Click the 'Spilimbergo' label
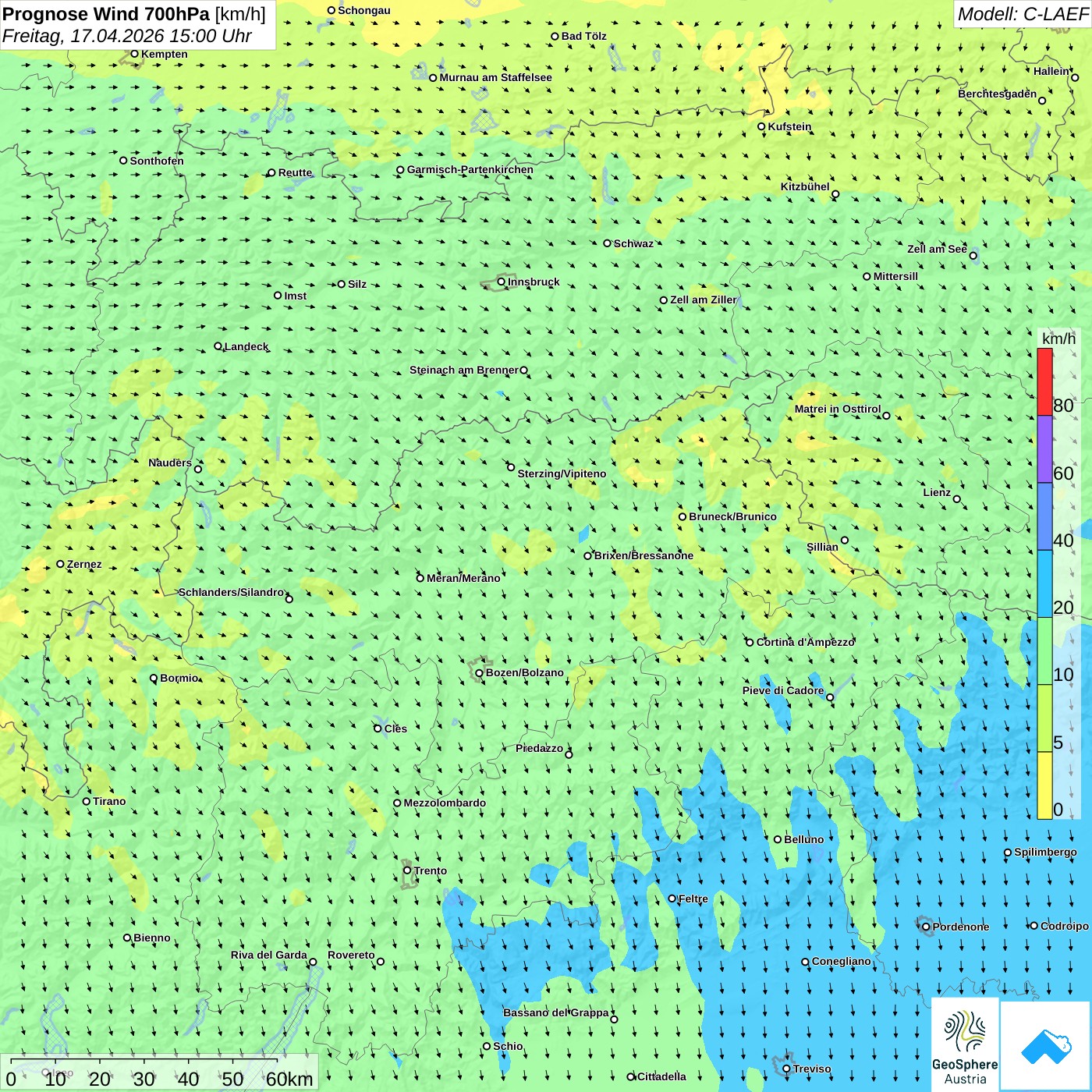 [1045, 852]
